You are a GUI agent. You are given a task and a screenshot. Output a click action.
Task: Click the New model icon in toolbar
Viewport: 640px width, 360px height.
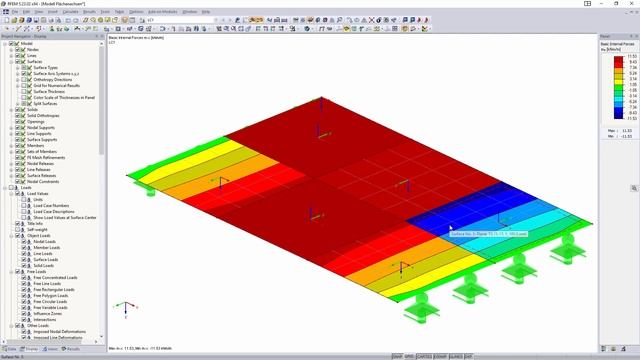click(7, 20)
